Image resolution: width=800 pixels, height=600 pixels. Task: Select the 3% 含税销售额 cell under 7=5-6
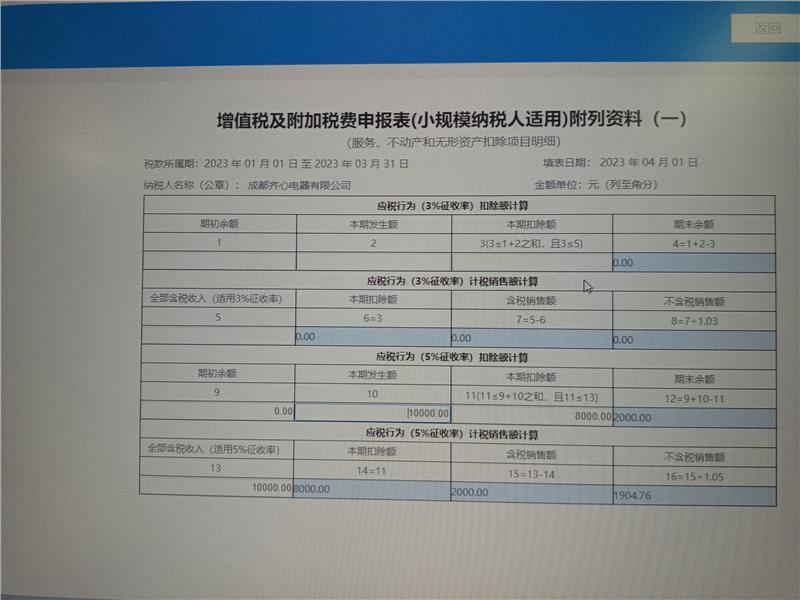pyautogui.click(x=531, y=339)
